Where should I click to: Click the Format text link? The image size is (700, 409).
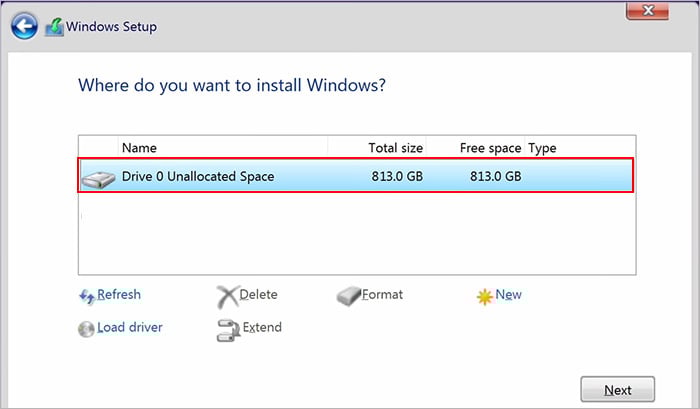(x=383, y=295)
